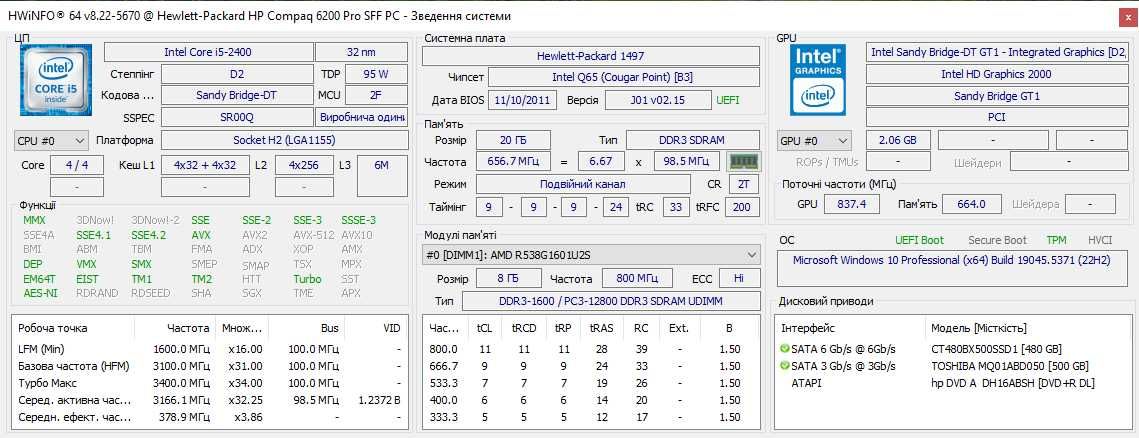
Task: Select the D2 stepping value
Action: click(x=237, y=74)
